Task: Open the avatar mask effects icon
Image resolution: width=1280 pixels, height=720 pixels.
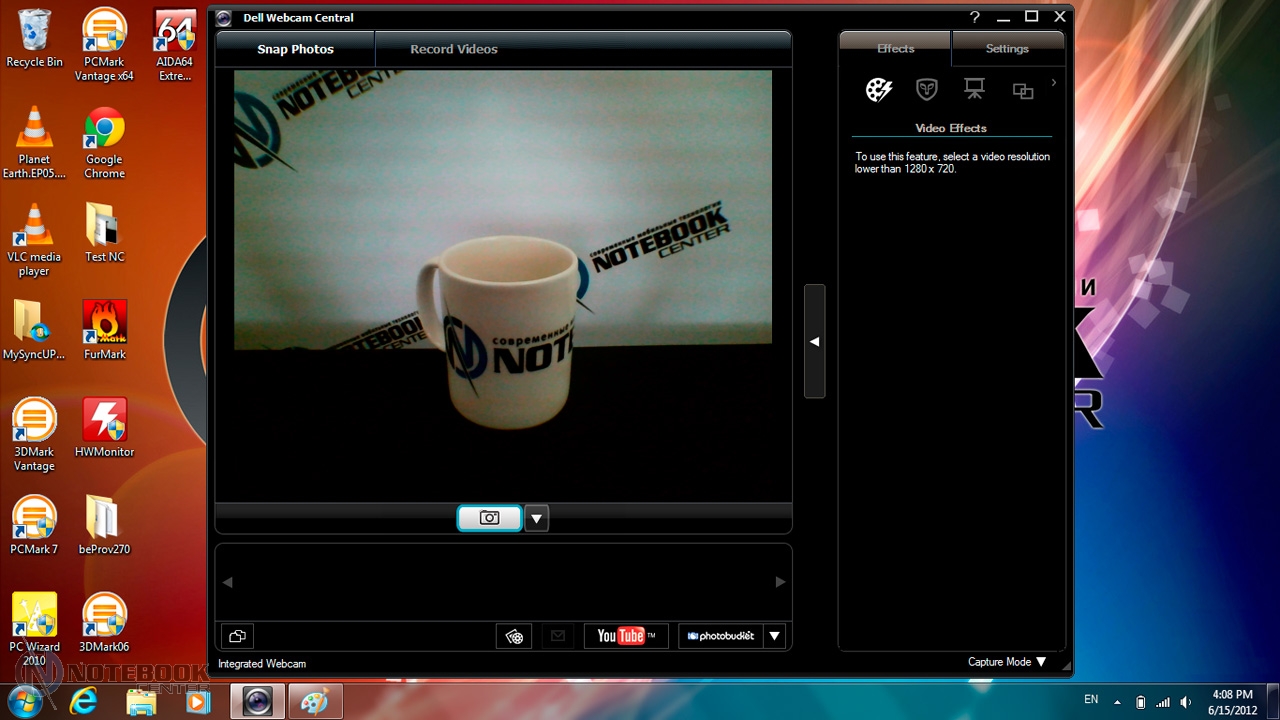Action: pos(927,90)
